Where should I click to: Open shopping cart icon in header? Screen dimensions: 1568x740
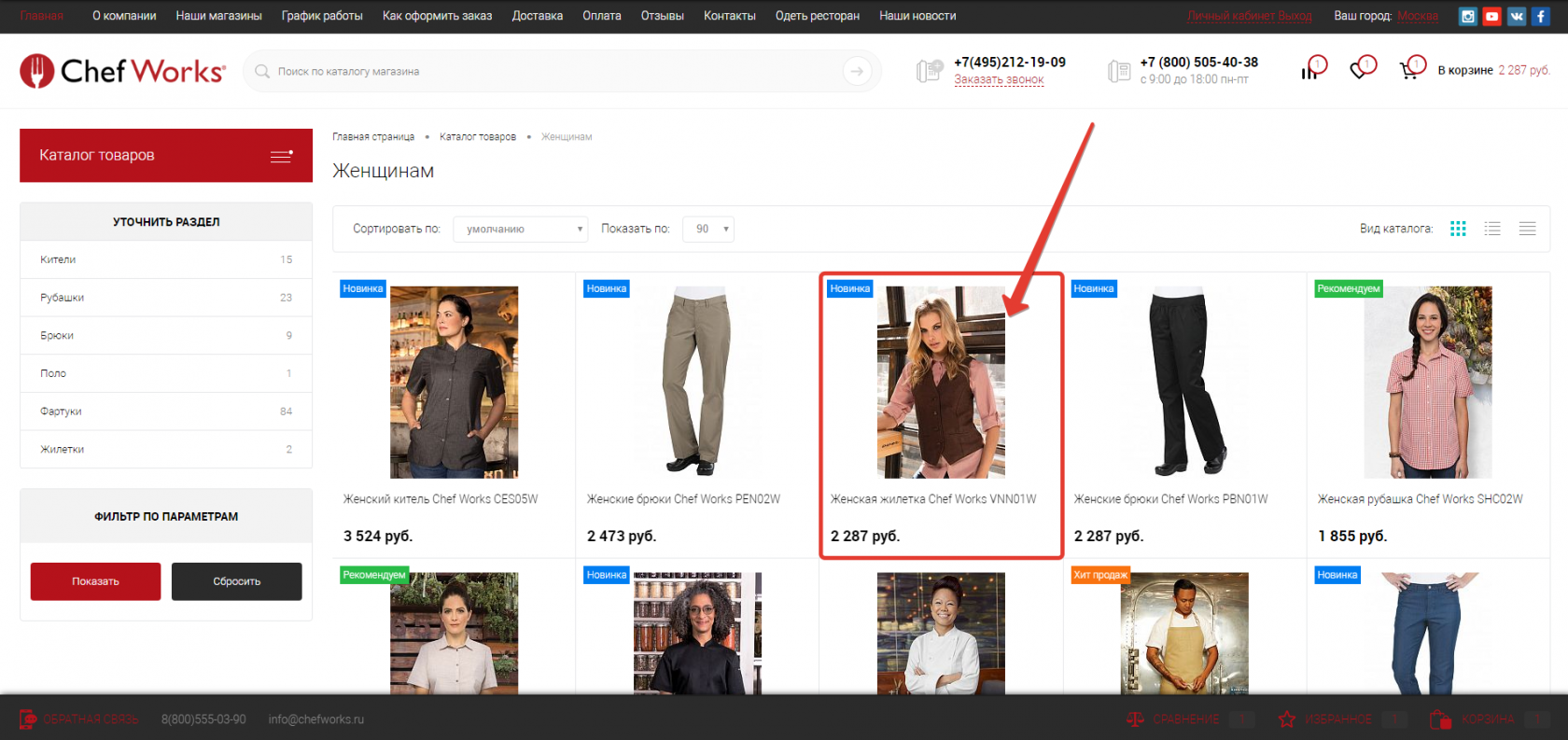point(1410,70)
